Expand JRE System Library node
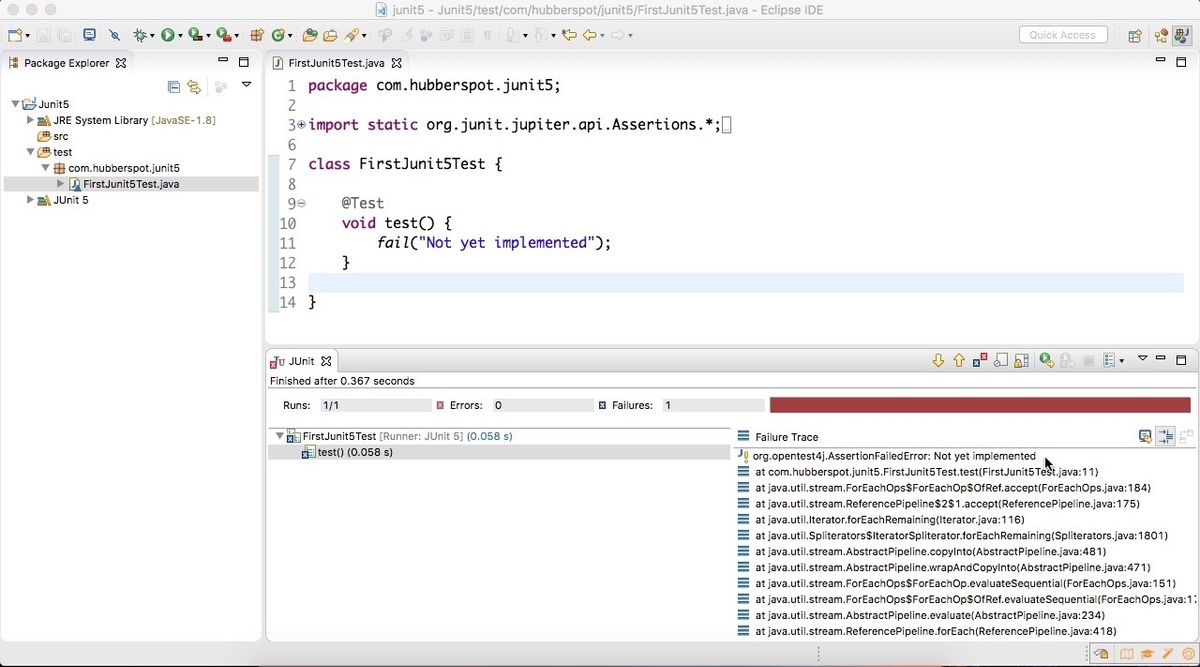 click(30, 120)
